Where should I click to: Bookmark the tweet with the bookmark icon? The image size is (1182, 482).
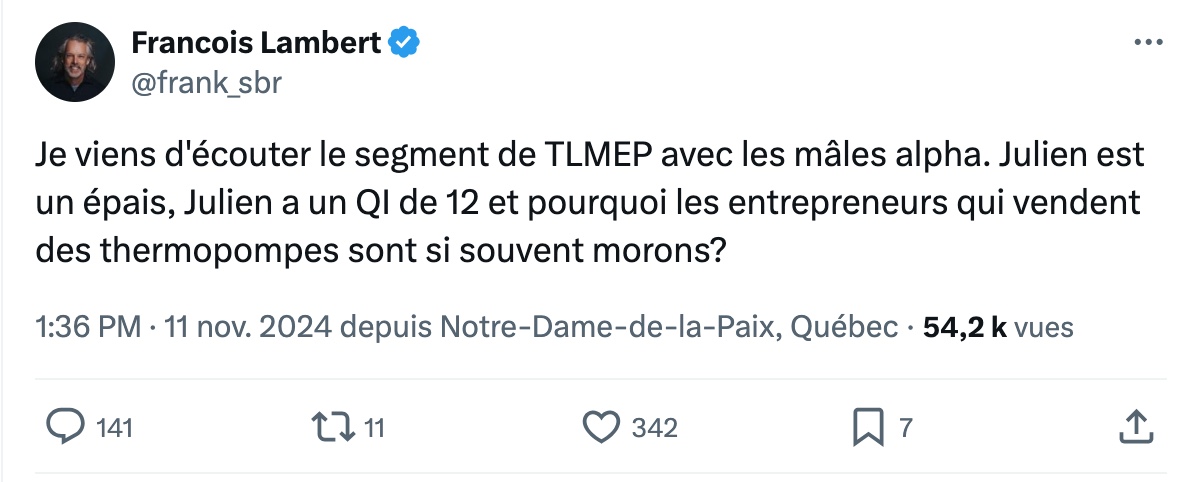[866, 428]
